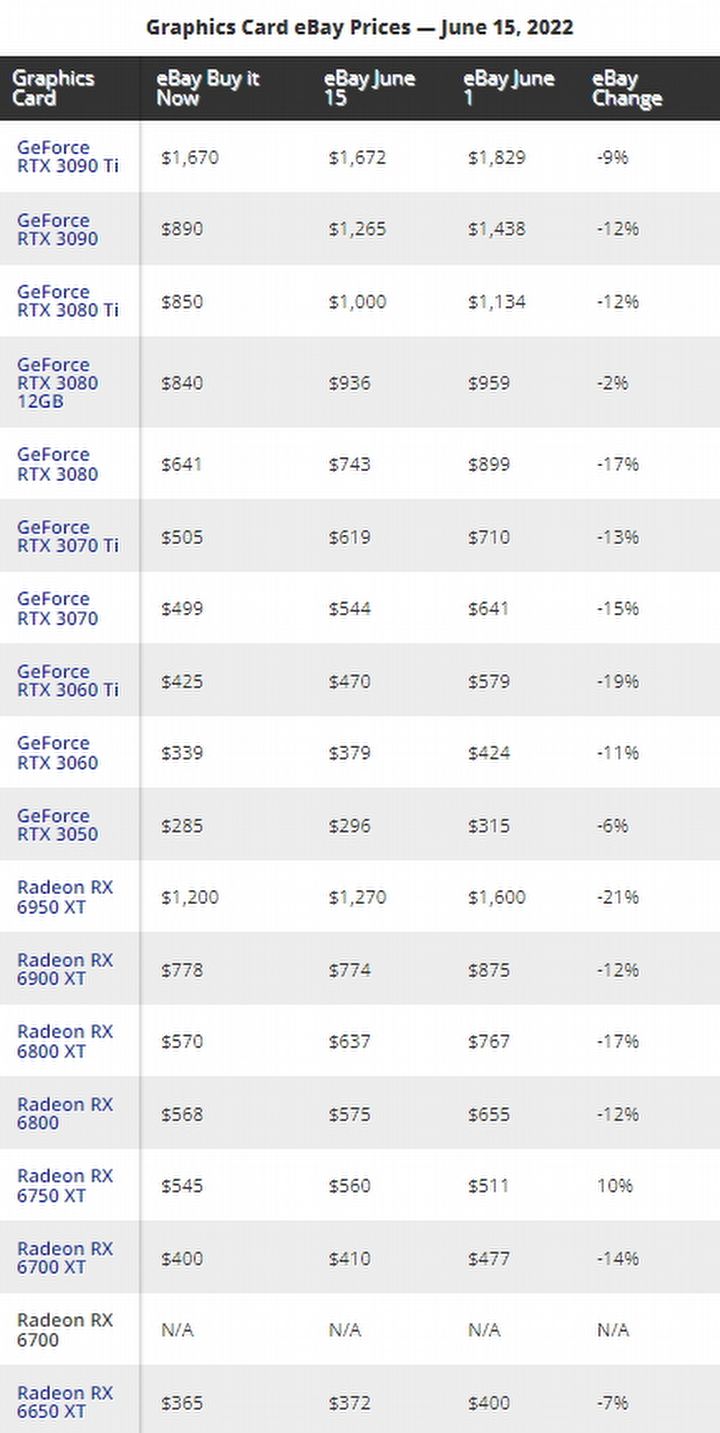Click the eBay June 15 column header

(x=369, y=88)
